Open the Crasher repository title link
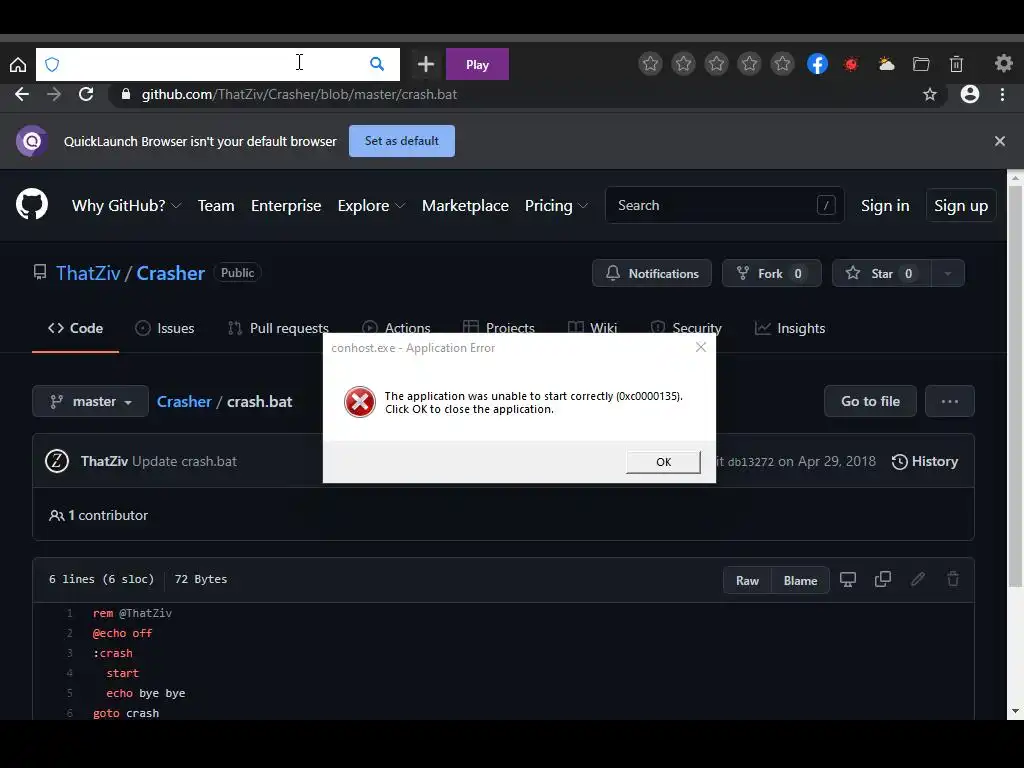Image resolution: width=1024 pixels, height=768 pixels. tap(170, 273)
